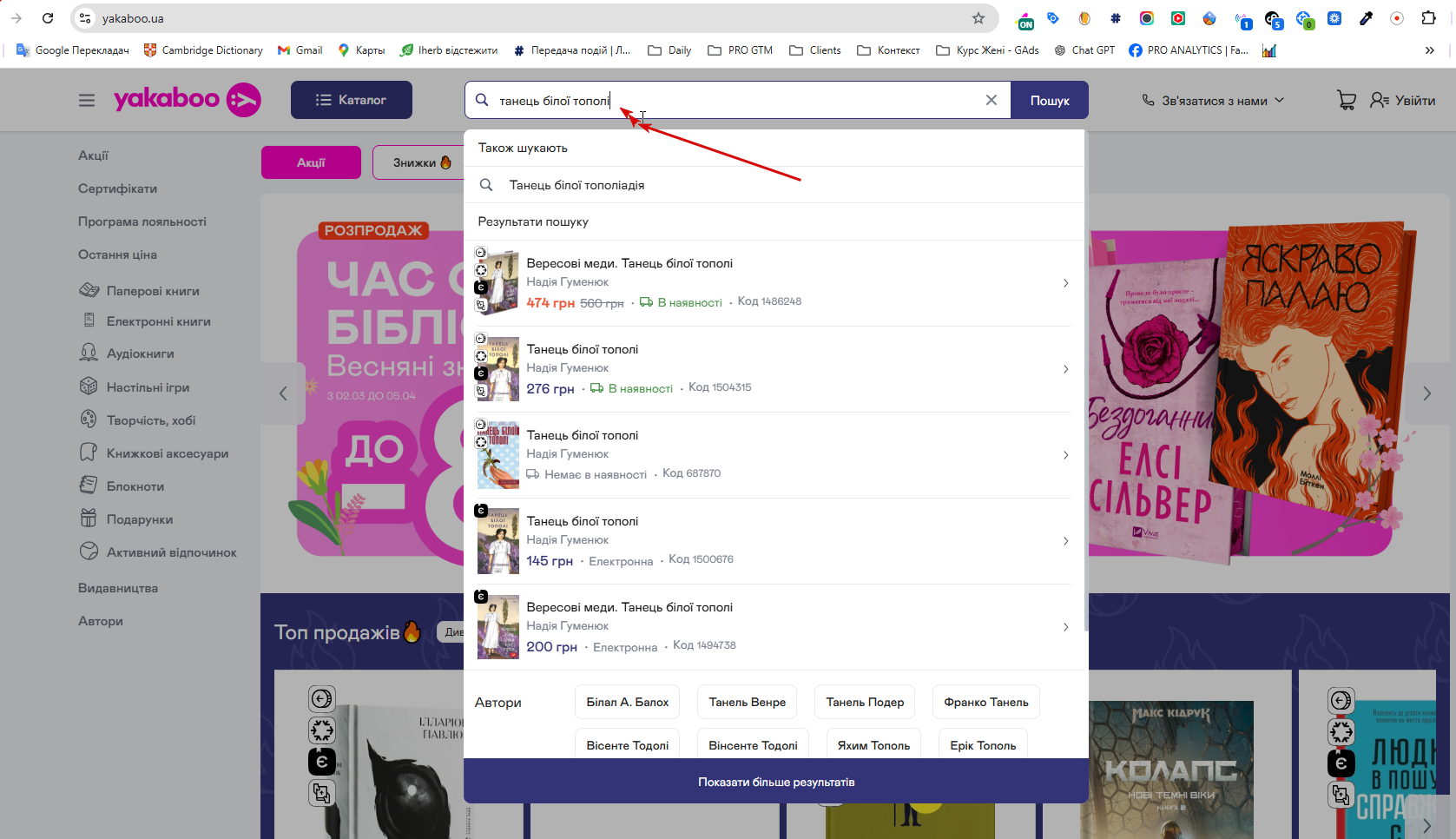
Task: Open the Подарунки gift icon
Action: 89,519
